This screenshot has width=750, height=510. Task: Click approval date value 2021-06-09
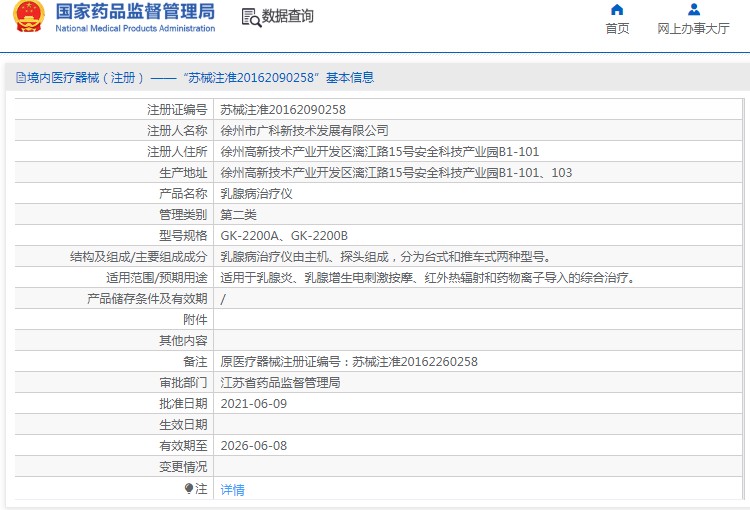253,404
